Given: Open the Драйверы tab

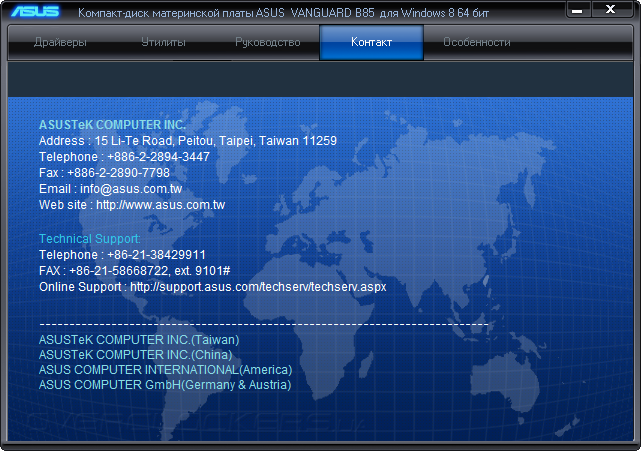Looking at the screenshot, I should (61, 42).
